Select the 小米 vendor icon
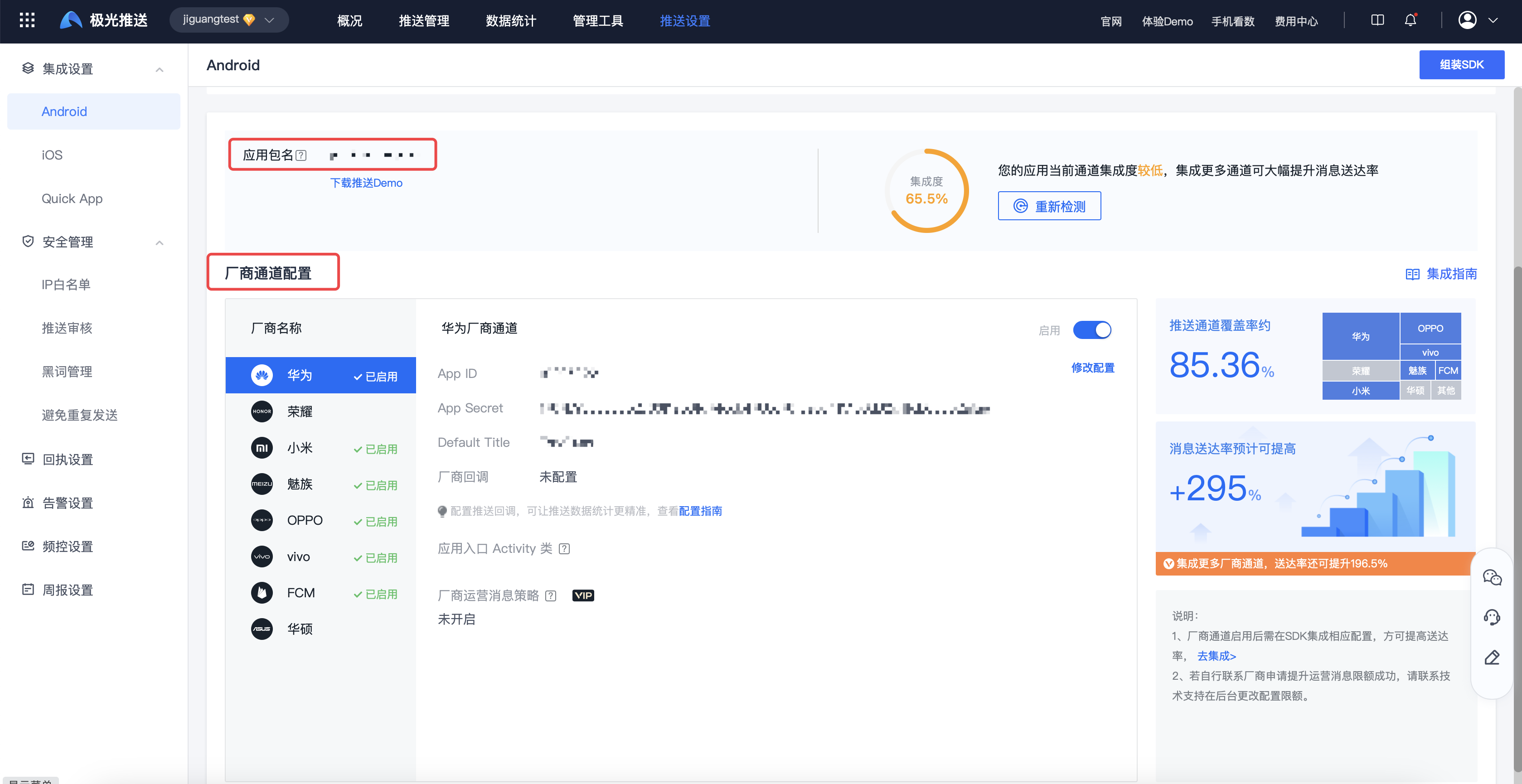This screenshot has height=784, width=1522. (262, 448)
